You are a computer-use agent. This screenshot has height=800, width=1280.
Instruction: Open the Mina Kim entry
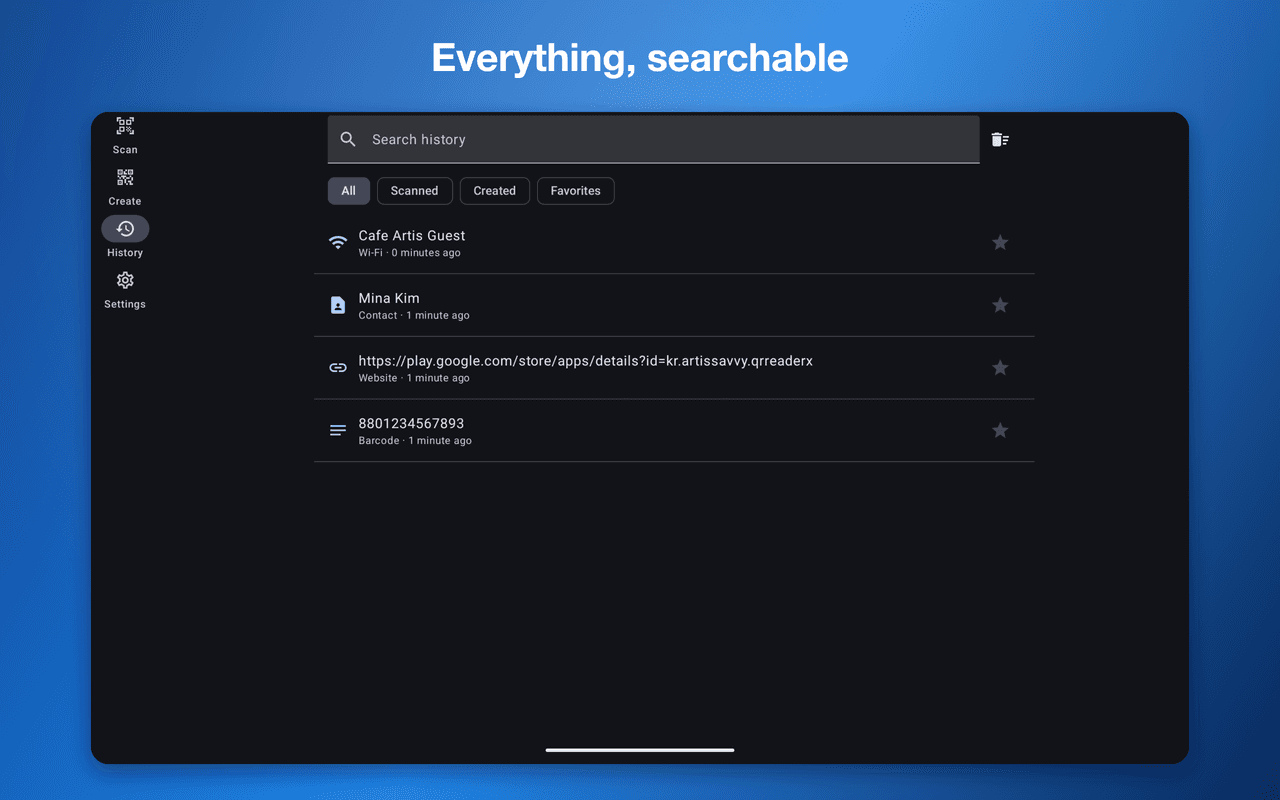click(674, 305)
